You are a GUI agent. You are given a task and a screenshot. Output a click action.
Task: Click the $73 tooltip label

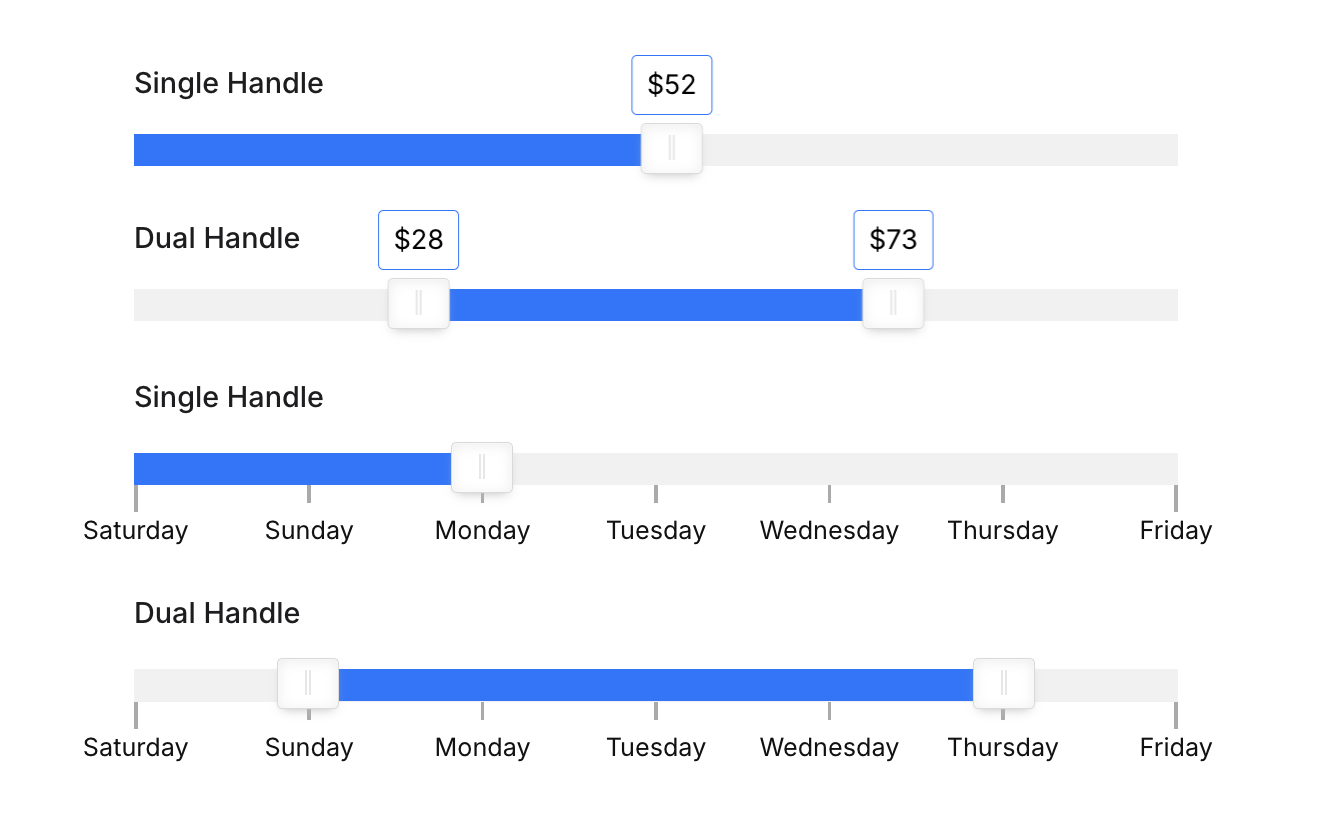[893, 240]
